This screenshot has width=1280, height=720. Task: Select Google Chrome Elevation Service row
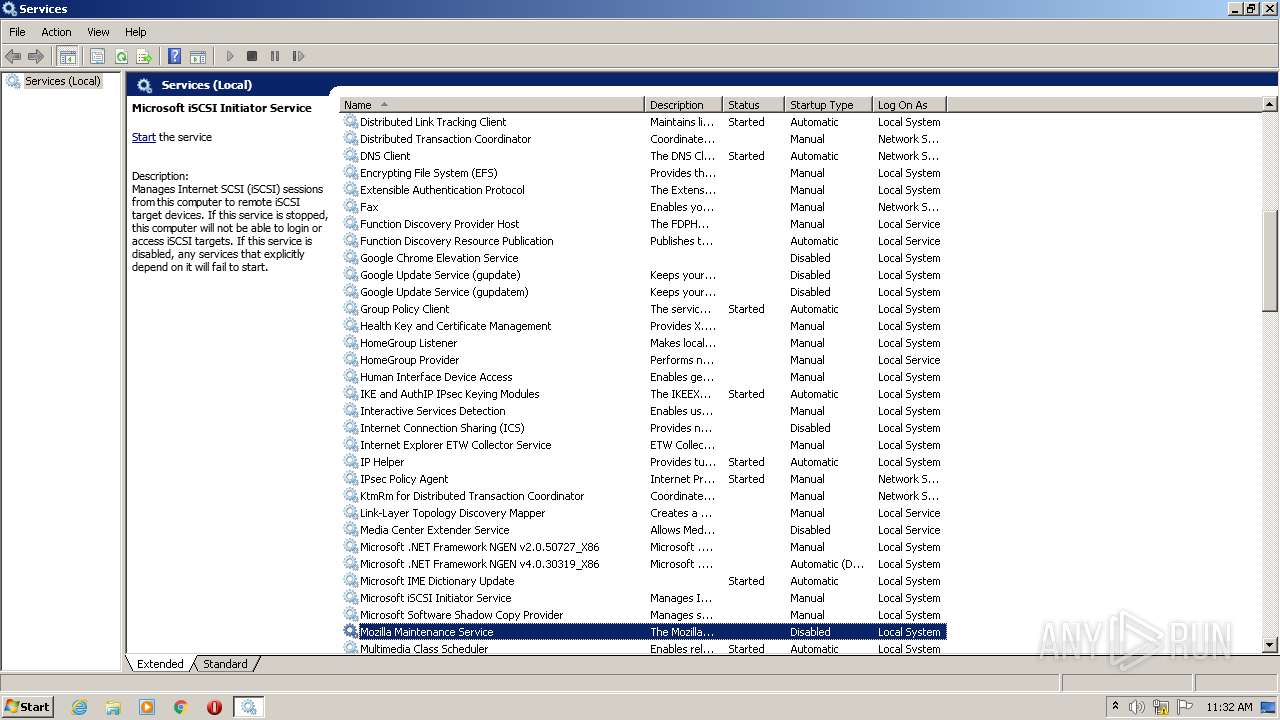[643, 258]
